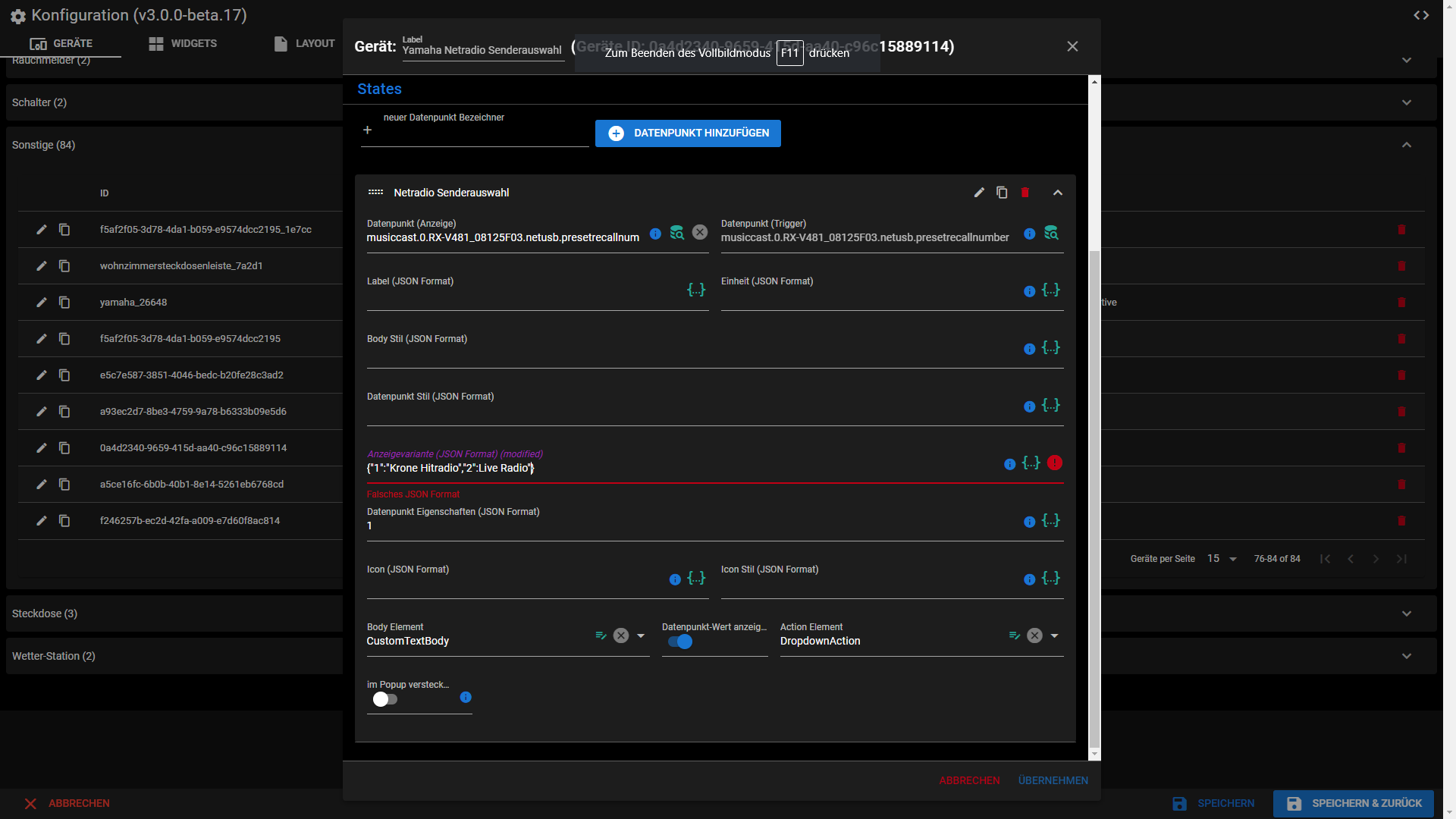Image resolution: width=1456 pixels, height=819 pixels.
Task: Toggle code view icon at top right
Action: [1421, 15]
